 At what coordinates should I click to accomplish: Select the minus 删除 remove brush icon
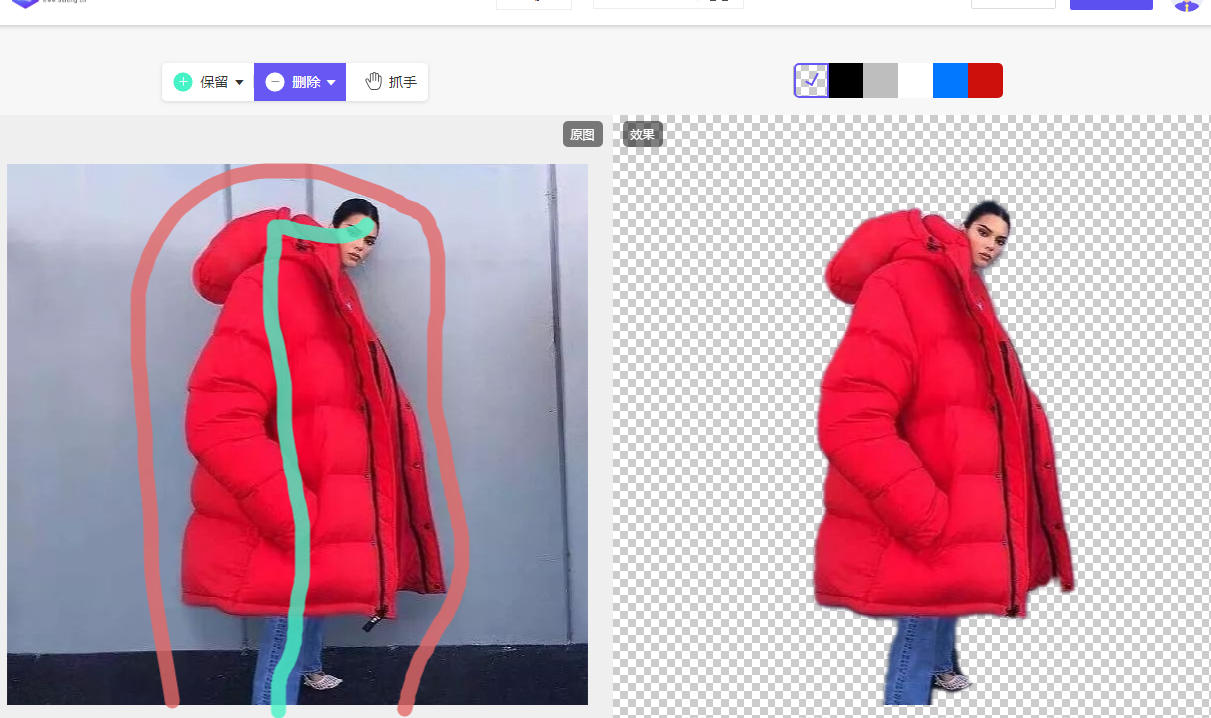pos(275,82)
